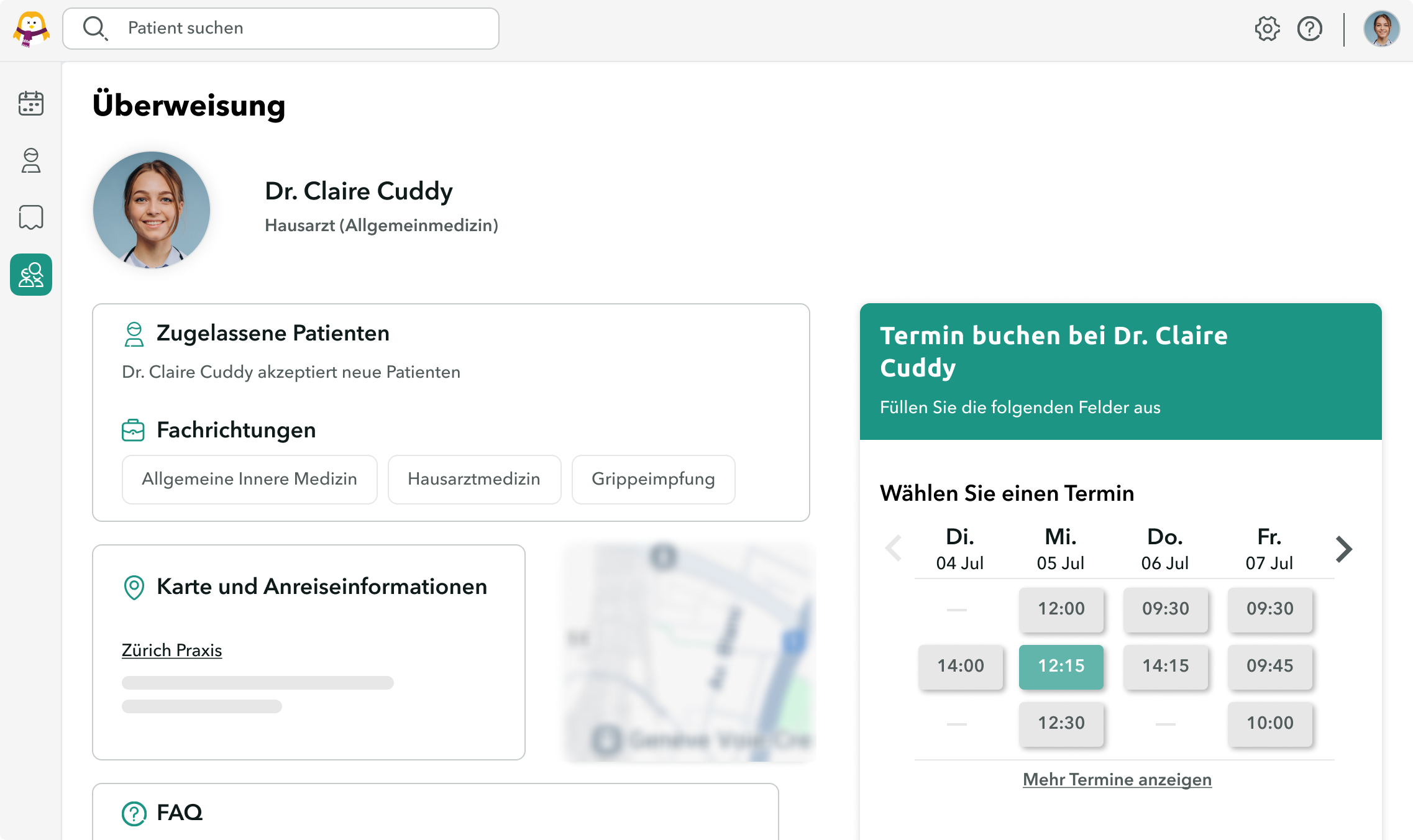Click the penguin logo in the top left
1413x840 pixels.
(x=30, y=28)
